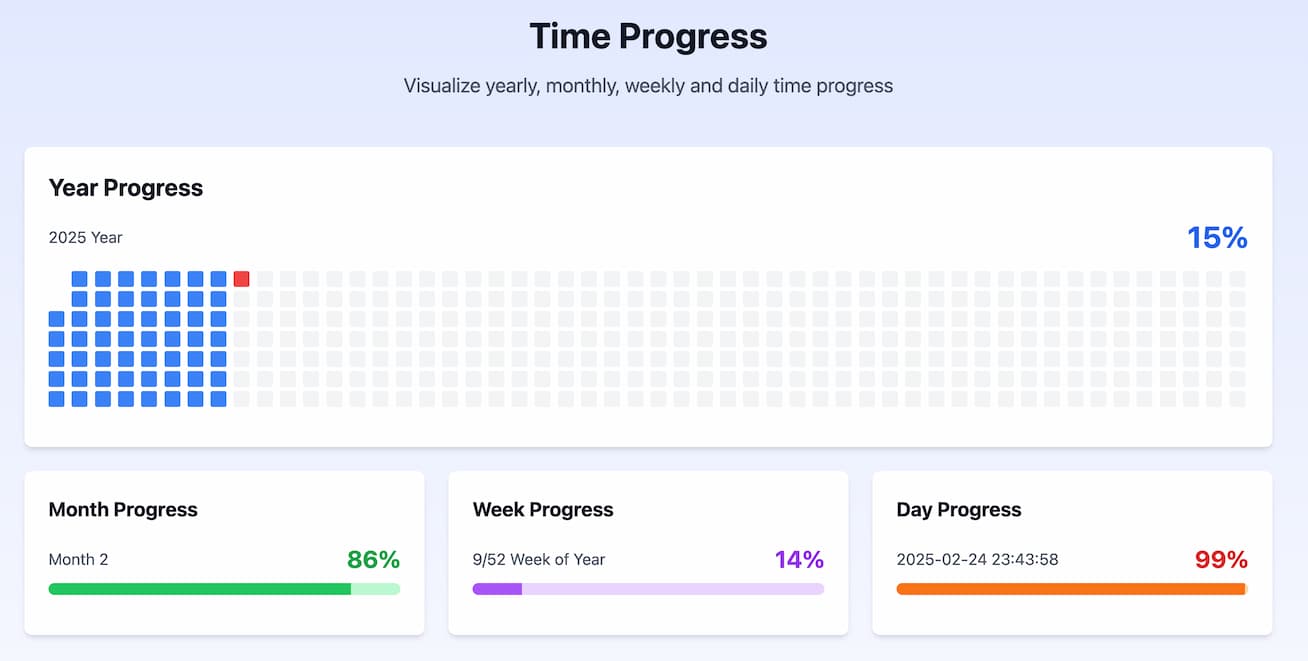Click the red 99% day percentage
The height and width of the screenshot is (661, 1308).
[1221, 560]
